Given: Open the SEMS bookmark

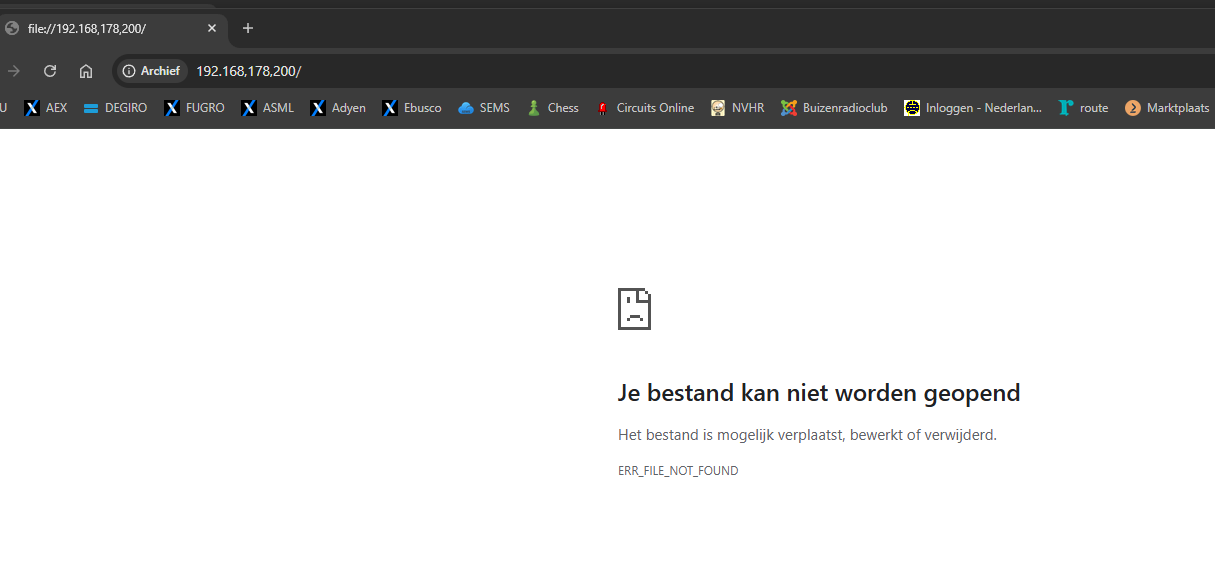Looking at the screenshot, I should tap(484, 108).
